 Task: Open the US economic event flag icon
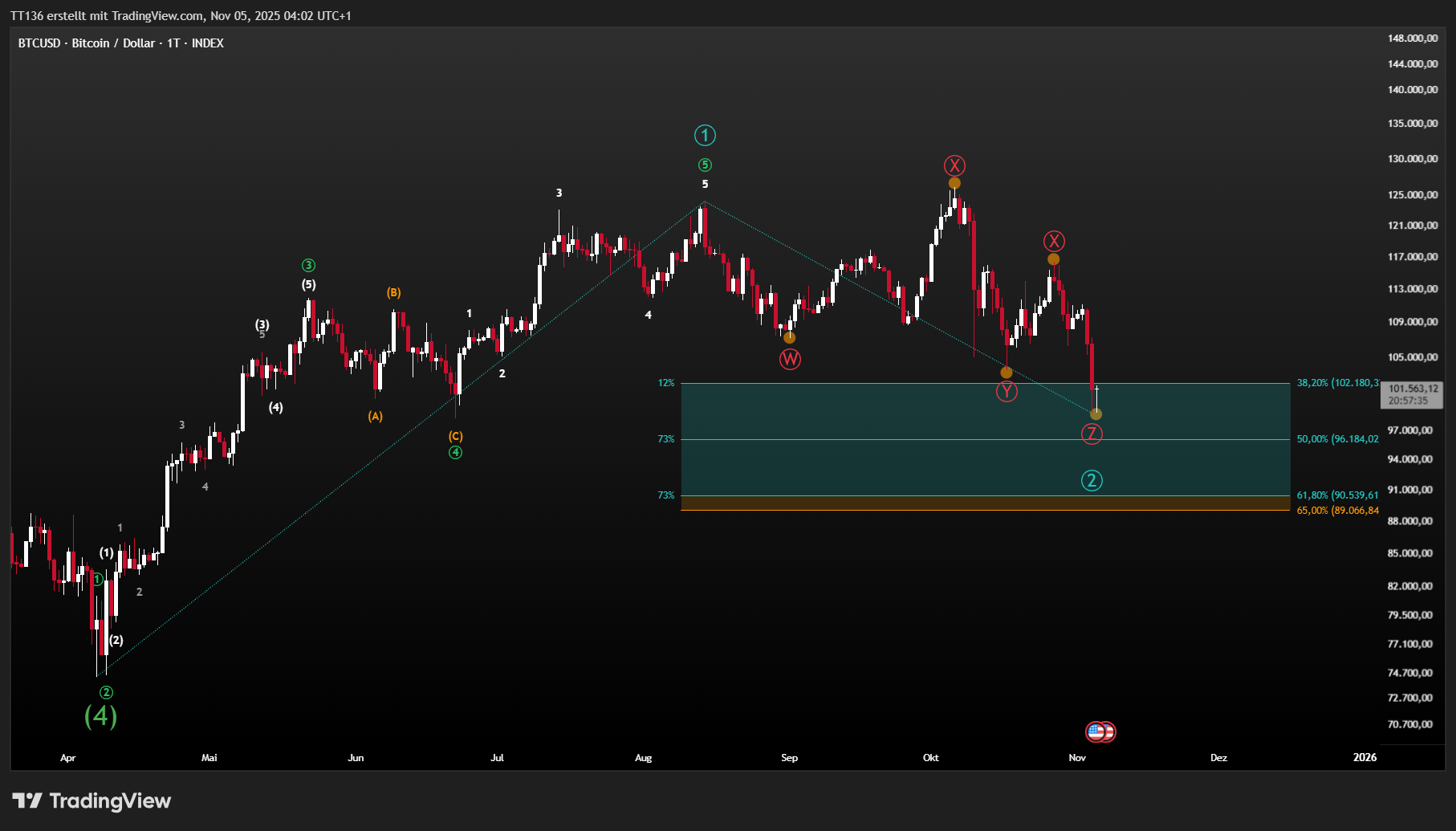click(x=1096, y=731)
